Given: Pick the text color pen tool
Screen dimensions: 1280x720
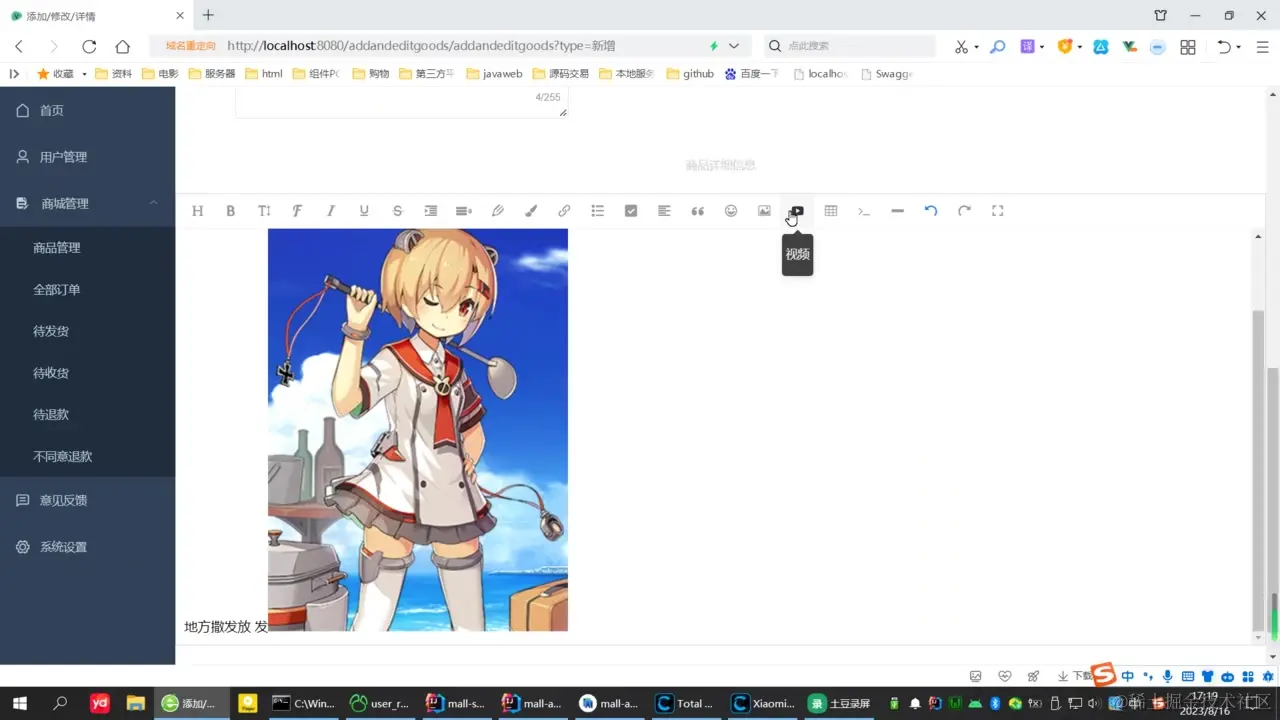Looking at the screenshot, I should (x=497, y=211).
